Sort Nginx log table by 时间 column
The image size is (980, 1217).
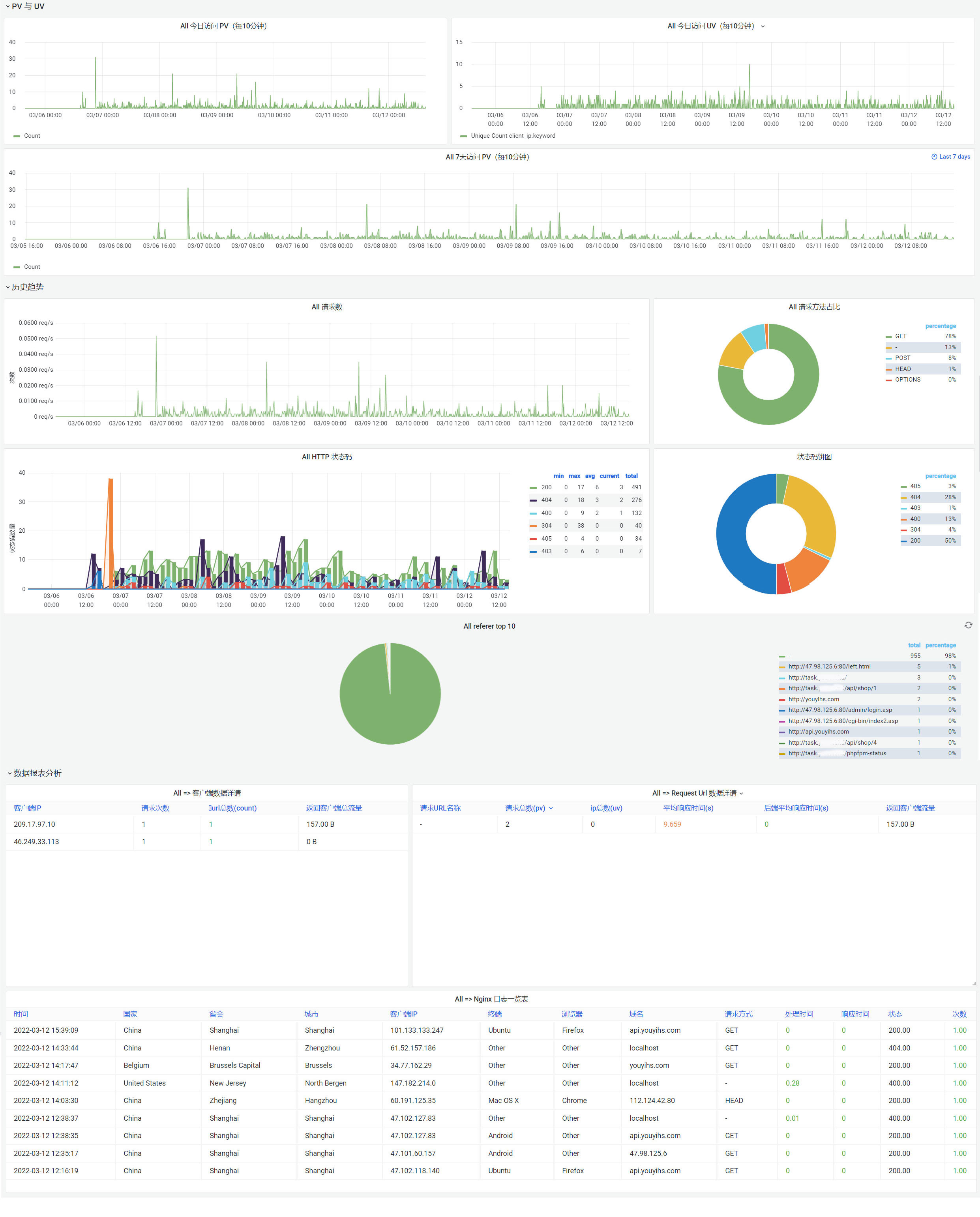point(21,1014)
